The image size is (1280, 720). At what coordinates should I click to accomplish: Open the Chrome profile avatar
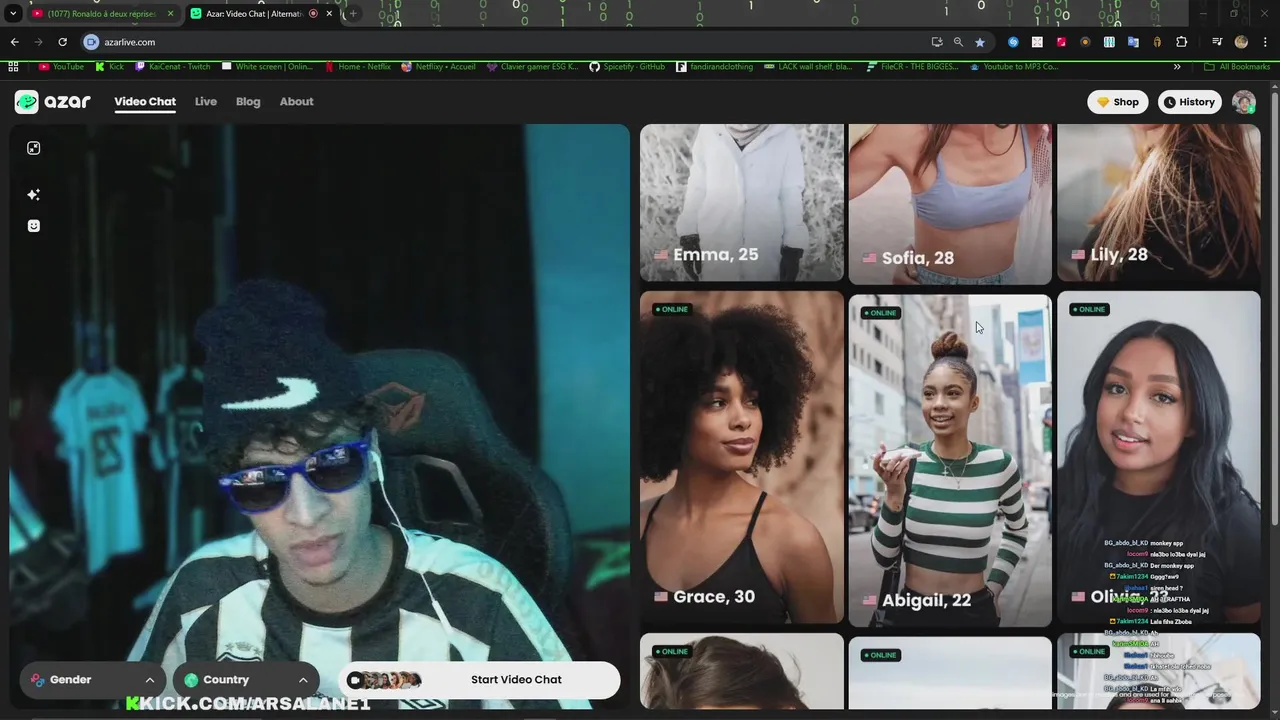point(1241,42)
